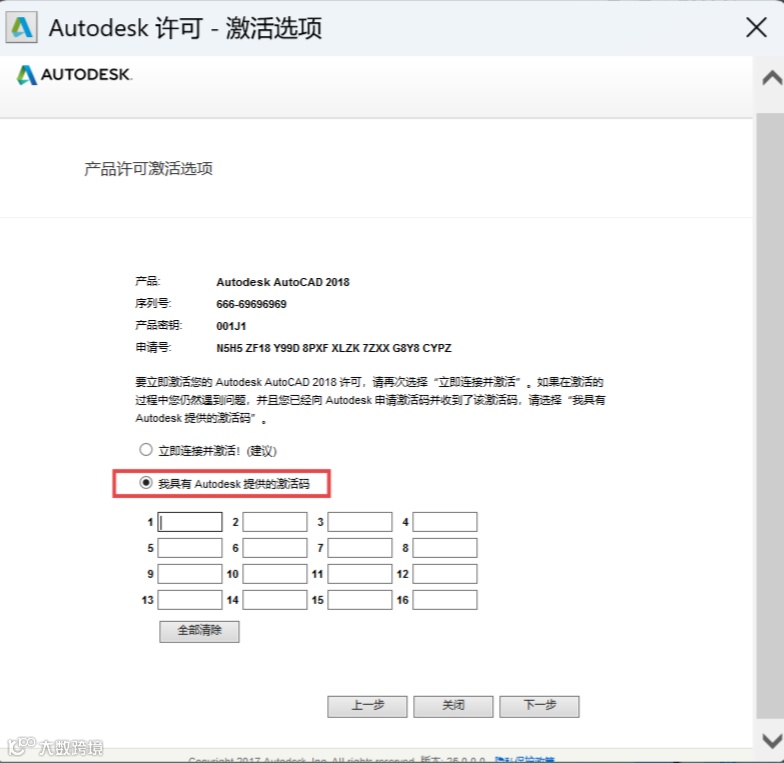Image resolution: width=784 pixels, height=763 pixels.
Task: Click product name Autodesk AutoCAD 2018
Action: (283, 282)
